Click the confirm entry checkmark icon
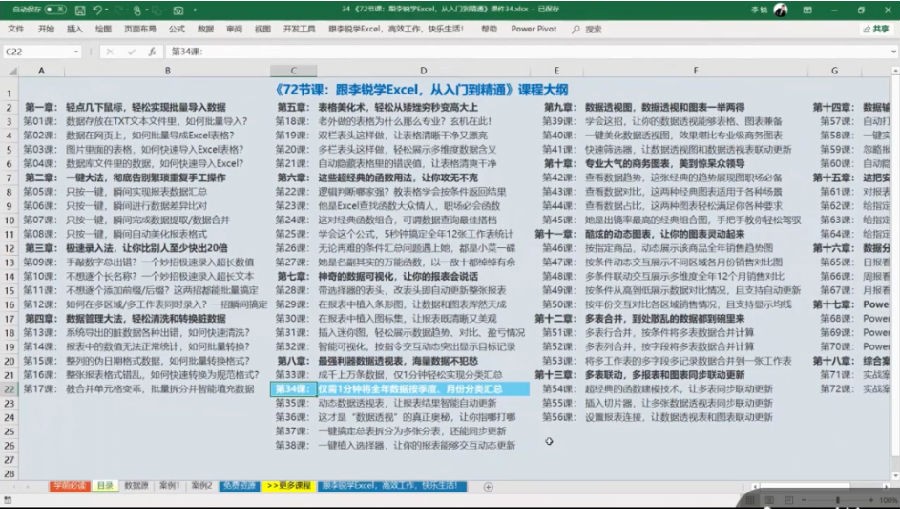 click(x=130, y=51)
